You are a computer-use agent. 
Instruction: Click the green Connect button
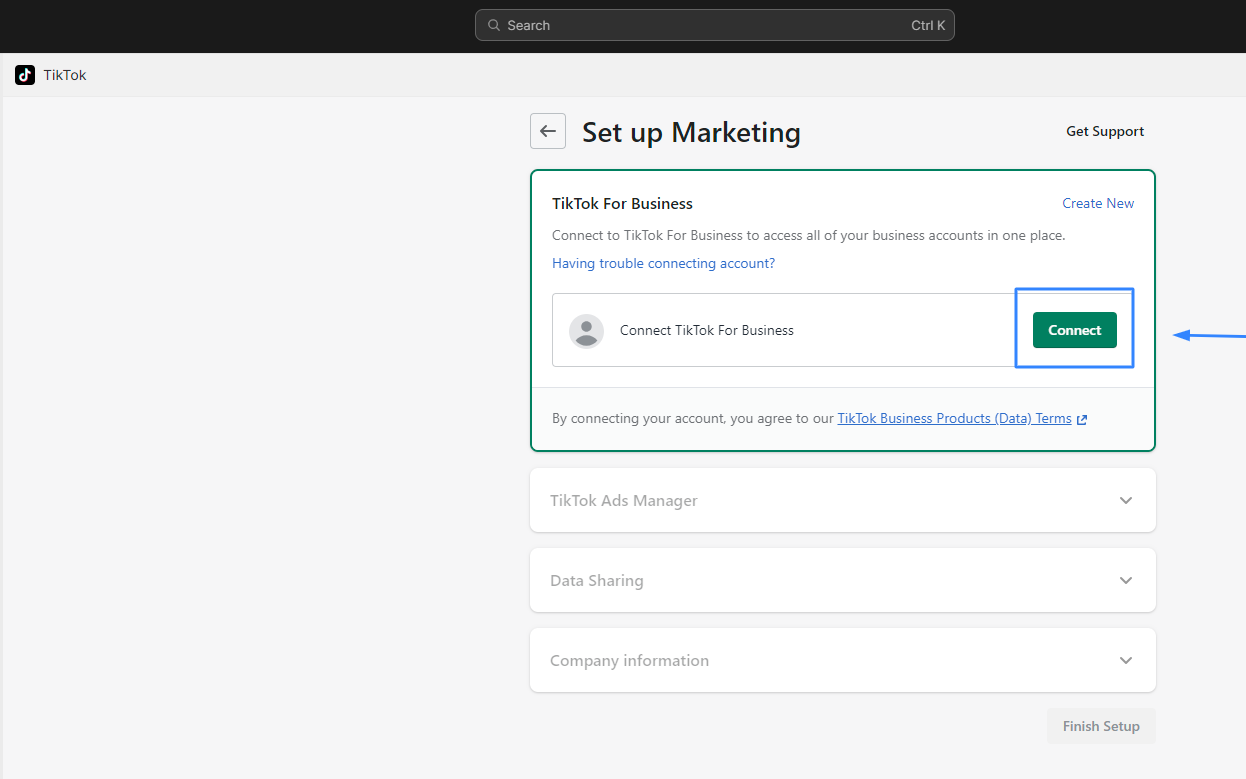click(x=1075, y=330)
